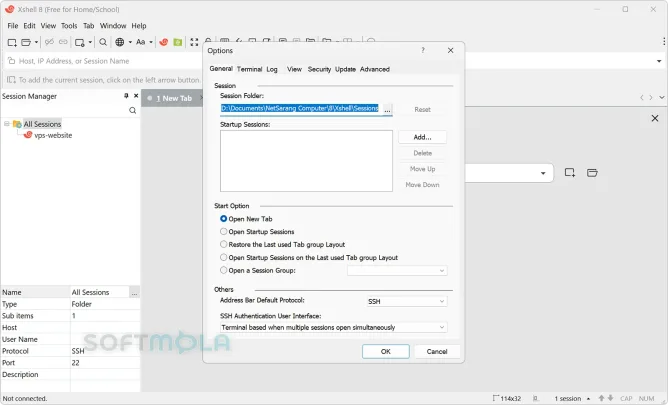Click the Session Folder path field

click(x=299, y=109)
